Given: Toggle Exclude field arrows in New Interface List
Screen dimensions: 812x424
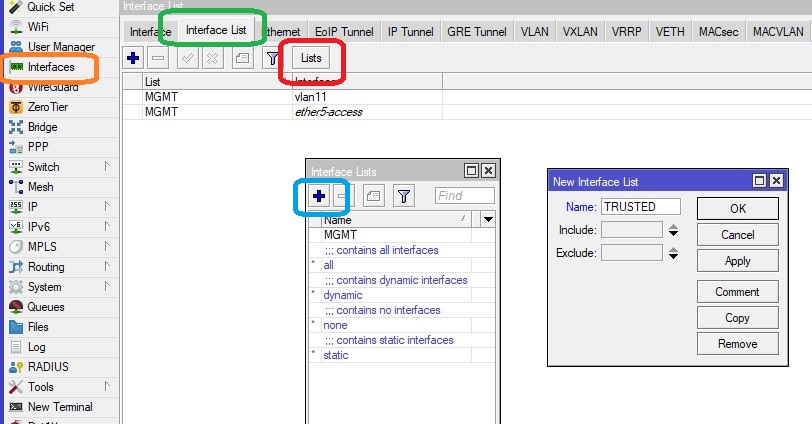Looking at the screenshot, I should click(x=673, y=253).
